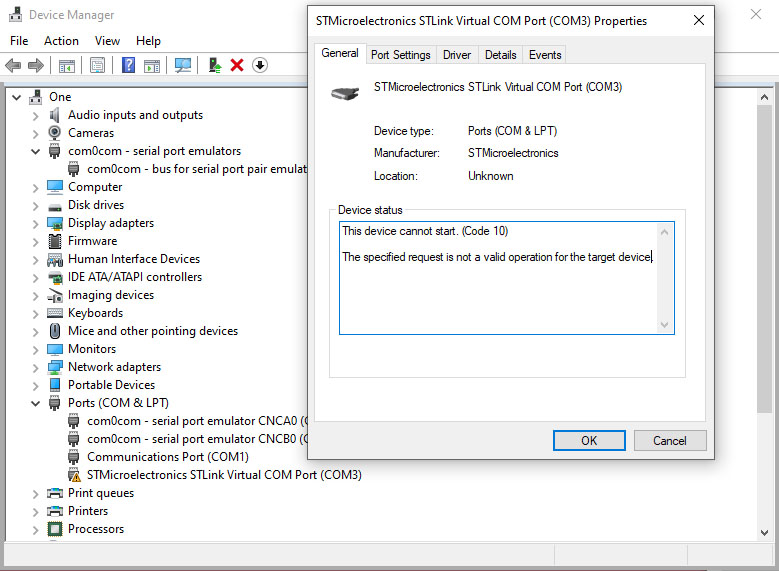Select the Printers icon
The height and width of the screenshot is (571, 779).
tap(55, 511)
